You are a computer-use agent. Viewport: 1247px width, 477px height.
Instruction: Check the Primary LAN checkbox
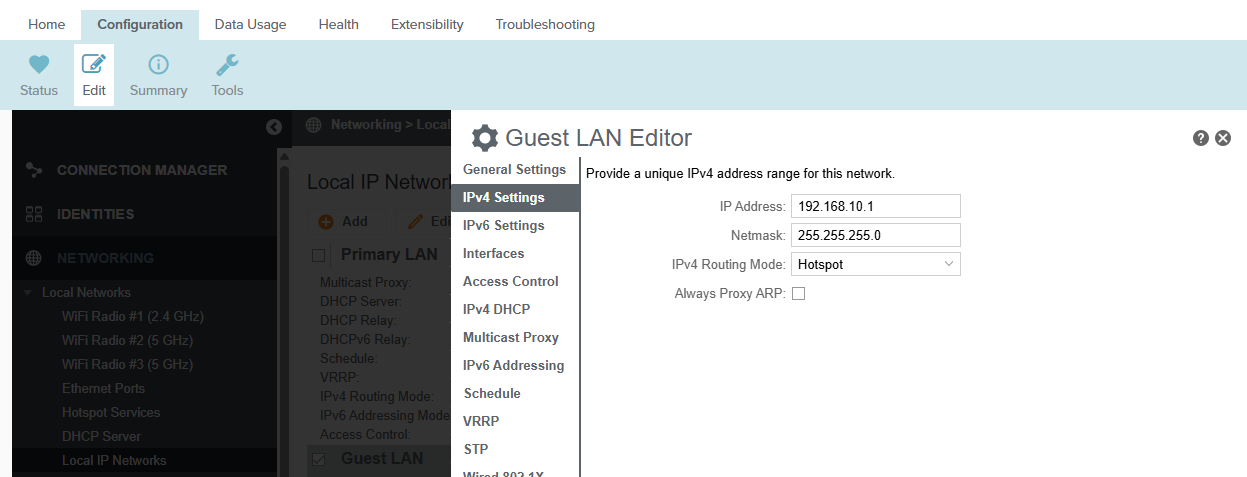[319, 255]
